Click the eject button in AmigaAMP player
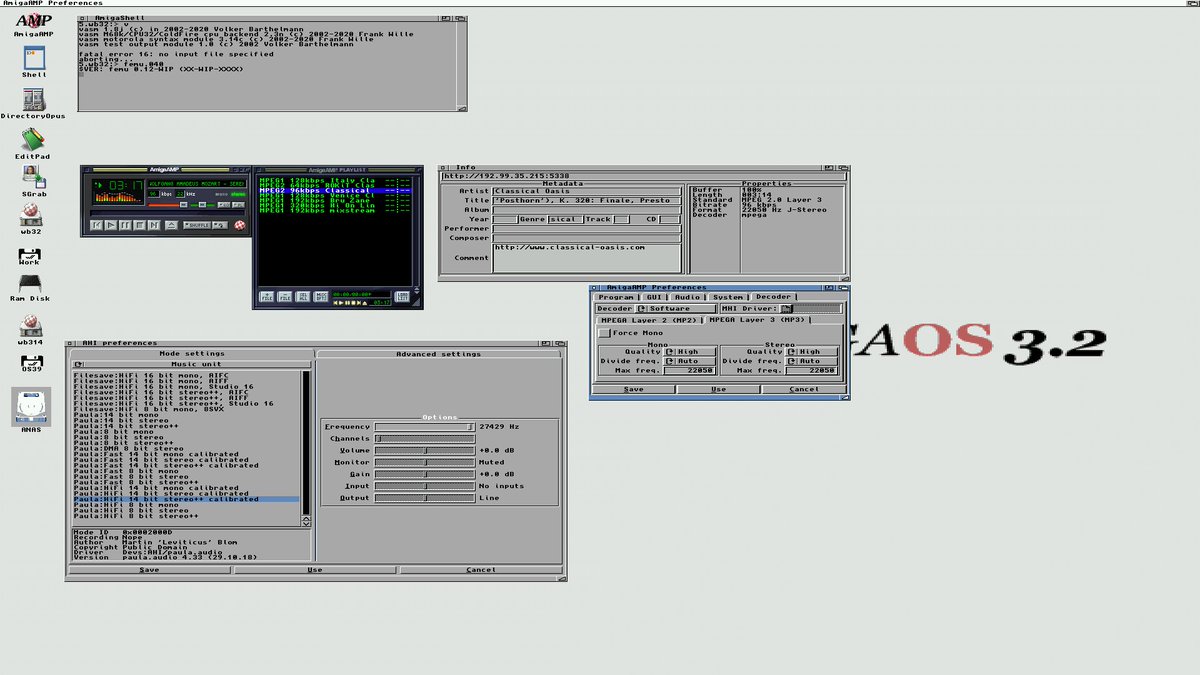 (x=171, y=225)
